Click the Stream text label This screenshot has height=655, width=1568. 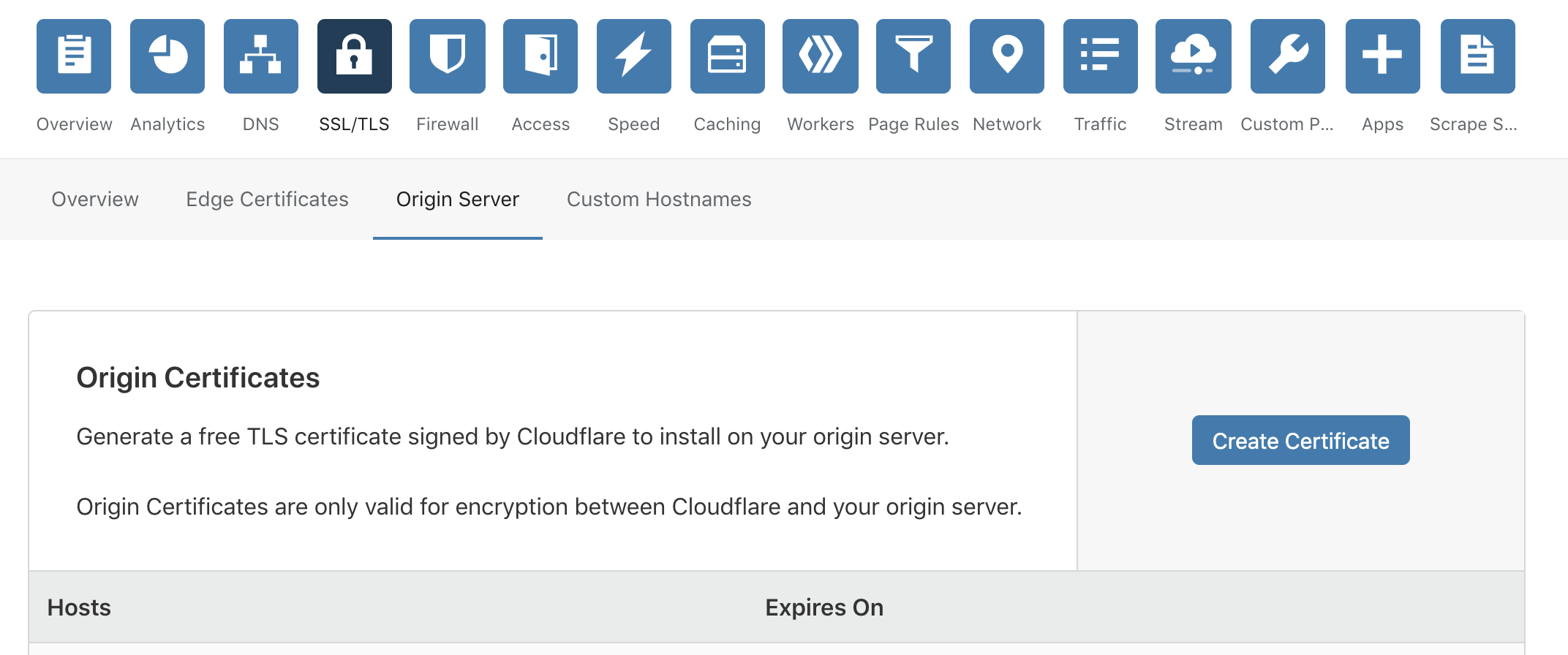pyautogui.click(x=1194, y=124)
